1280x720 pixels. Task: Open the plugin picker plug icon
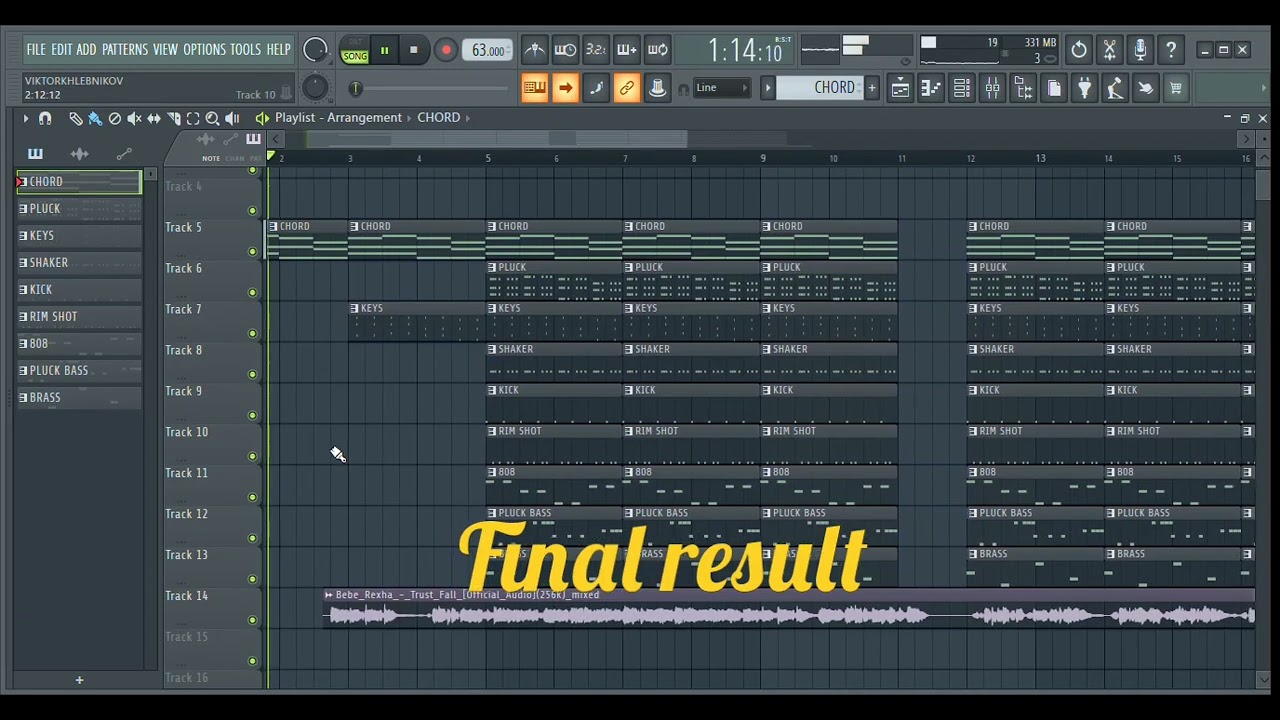pos(1085,88)
